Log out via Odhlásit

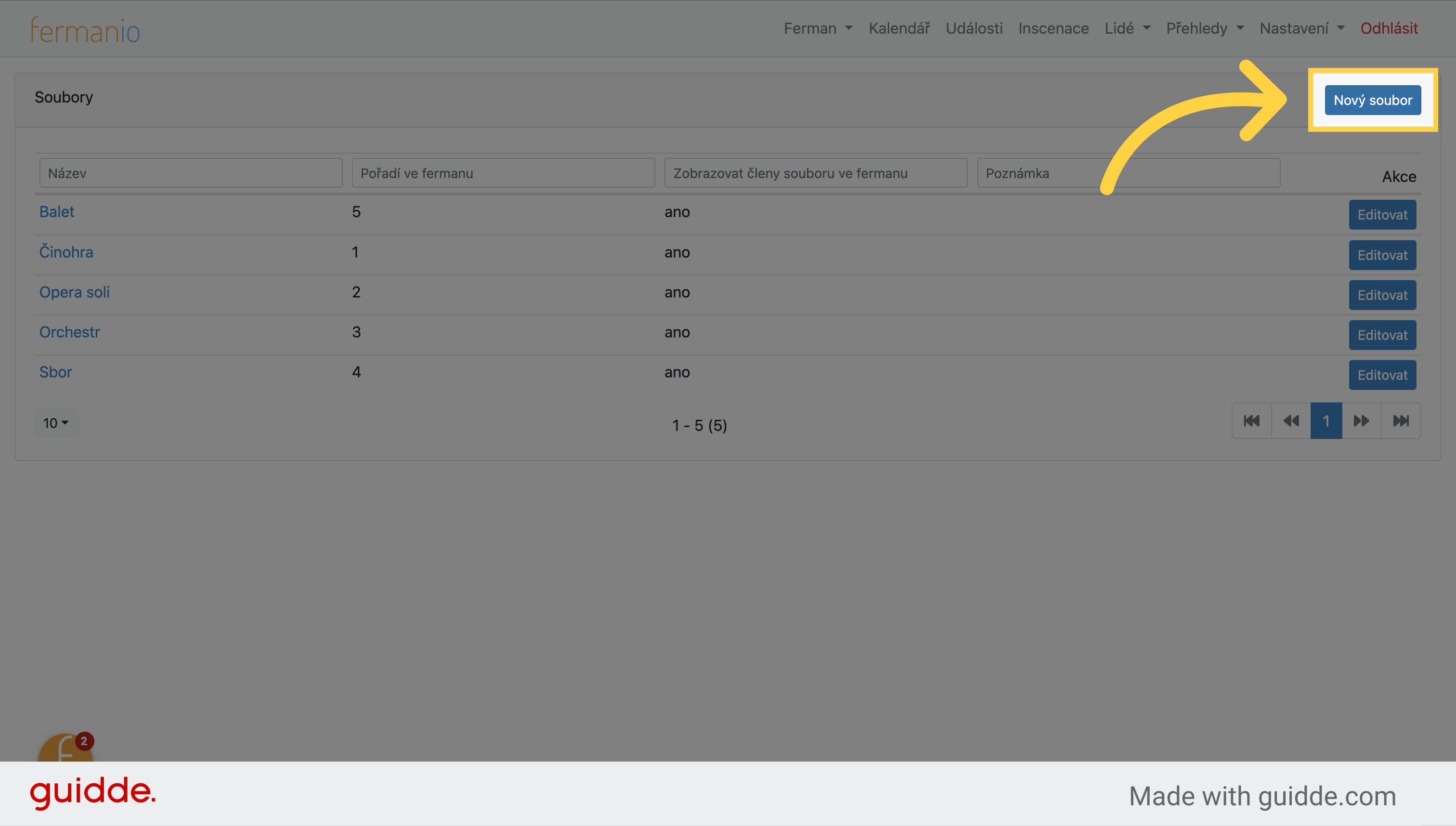tap(1389, 28)
